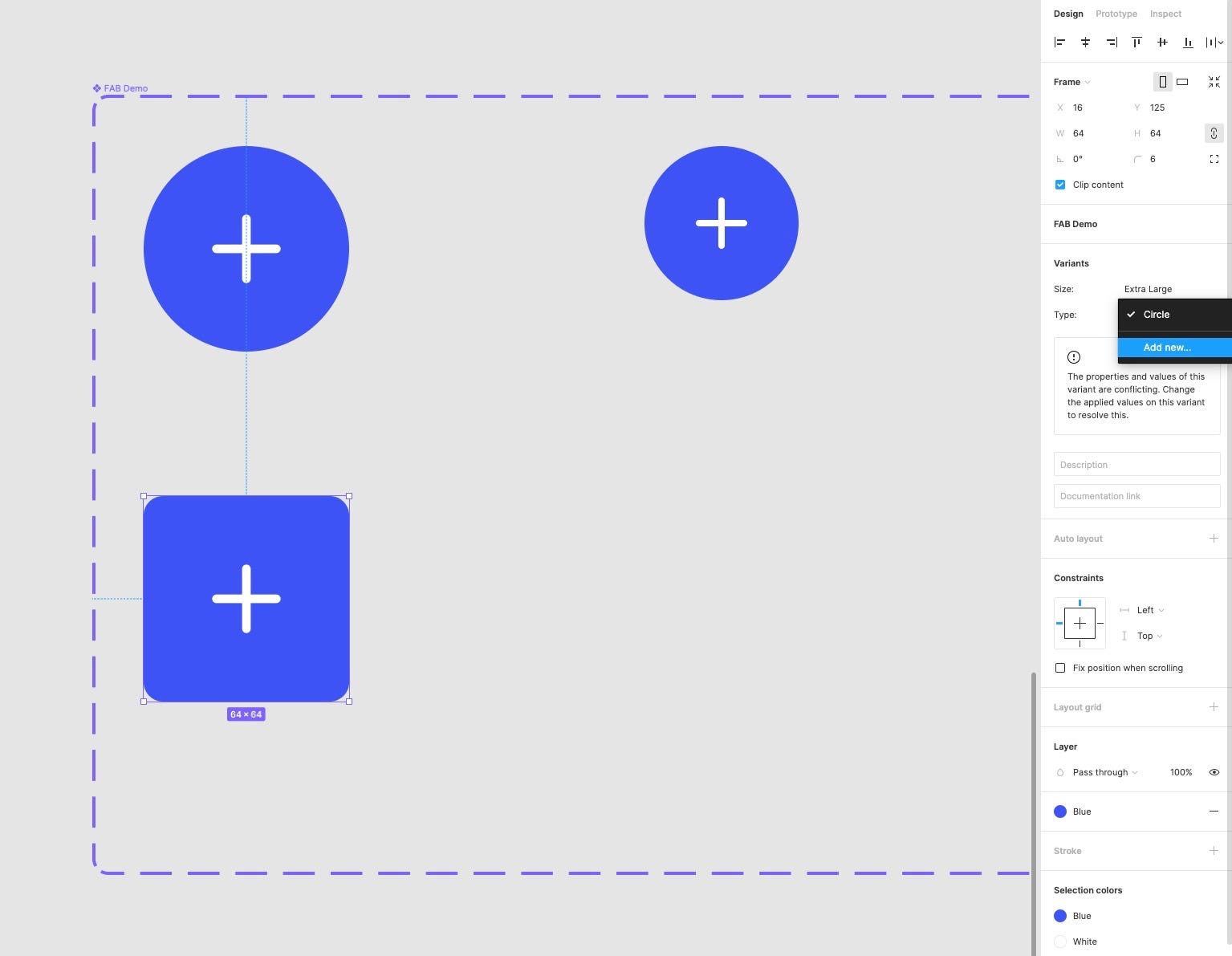Uncheck the Clip content checkbox

click(1059, 185)
